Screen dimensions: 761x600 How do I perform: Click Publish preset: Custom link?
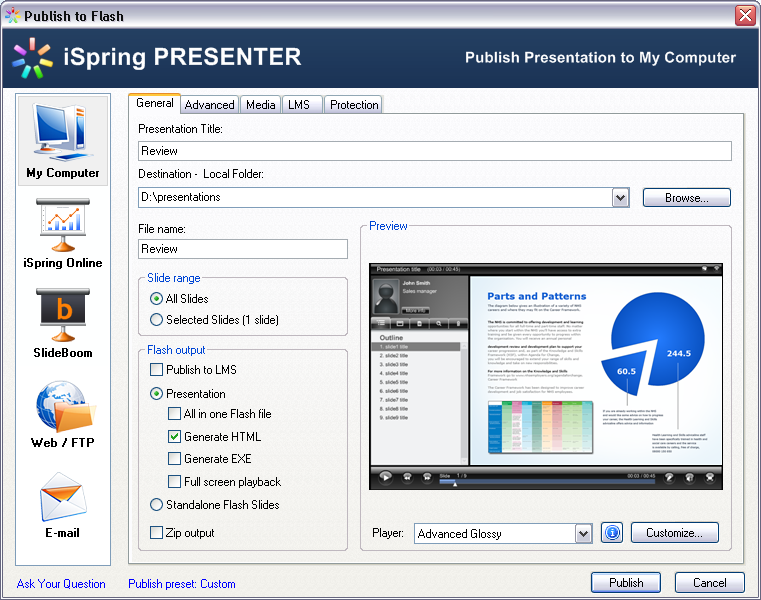[182, 584]
